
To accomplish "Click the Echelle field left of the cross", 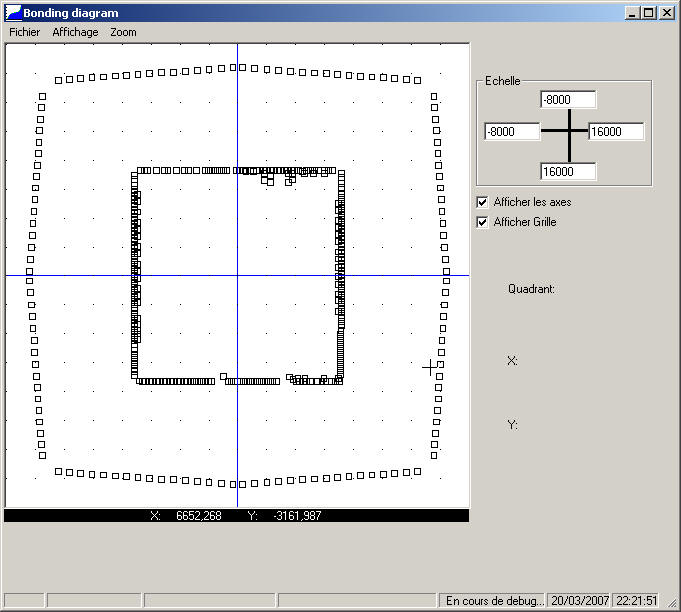I will [512, 132].
